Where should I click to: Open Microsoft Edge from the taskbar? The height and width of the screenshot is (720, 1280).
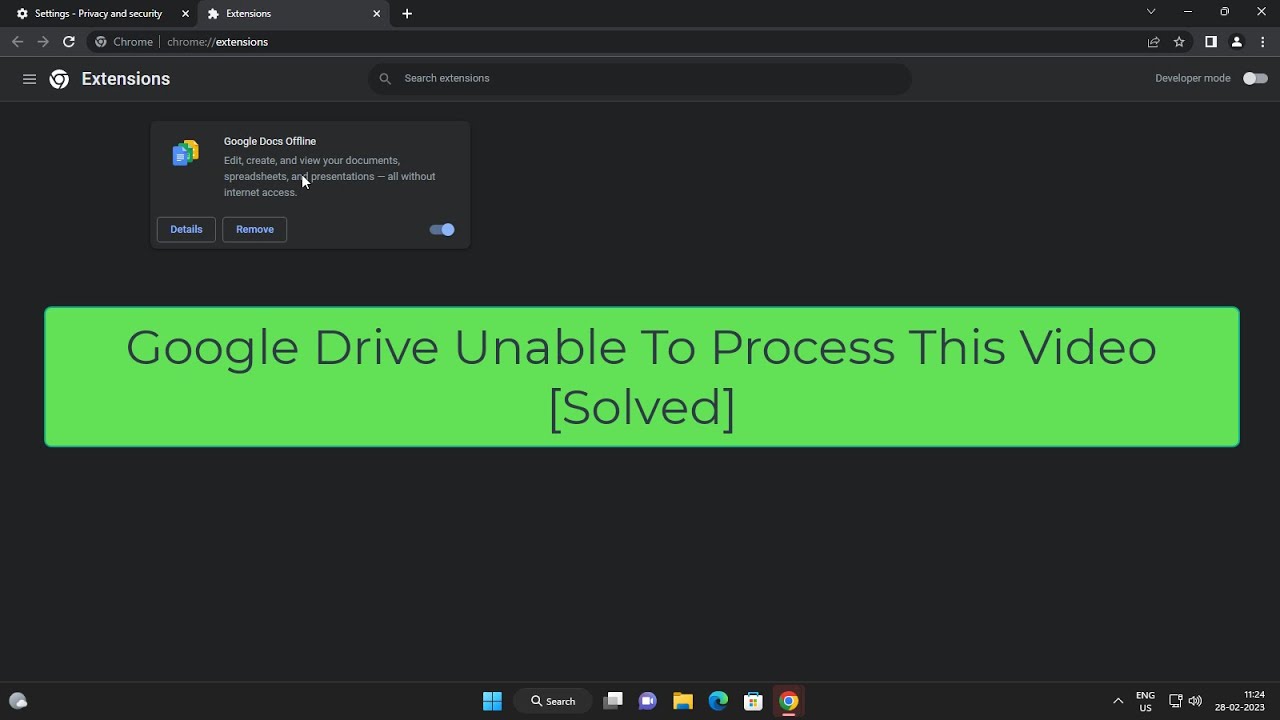pyautogui.click(x=718, y=701)
